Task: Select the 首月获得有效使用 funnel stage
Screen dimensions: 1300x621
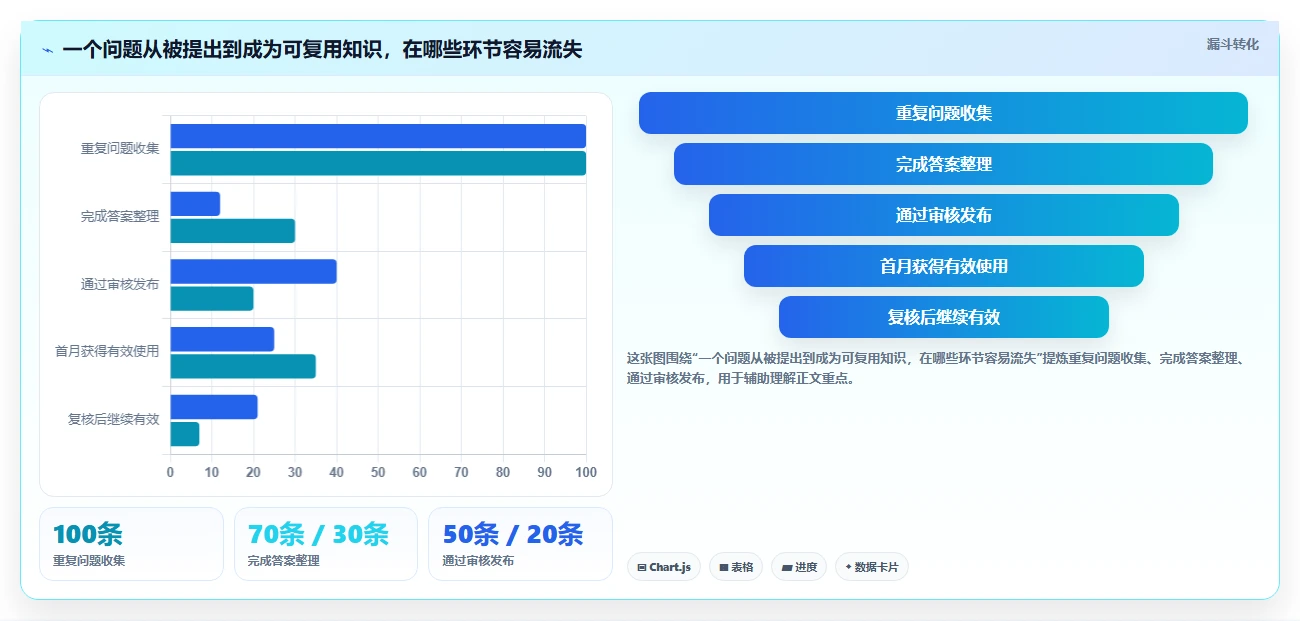Action: [943, 266]
